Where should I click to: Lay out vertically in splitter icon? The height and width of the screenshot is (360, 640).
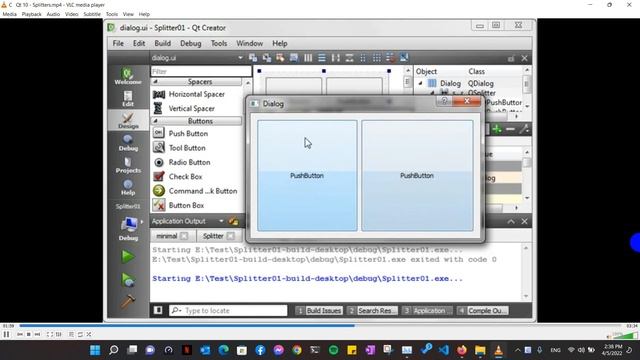(x=349, y=58)
